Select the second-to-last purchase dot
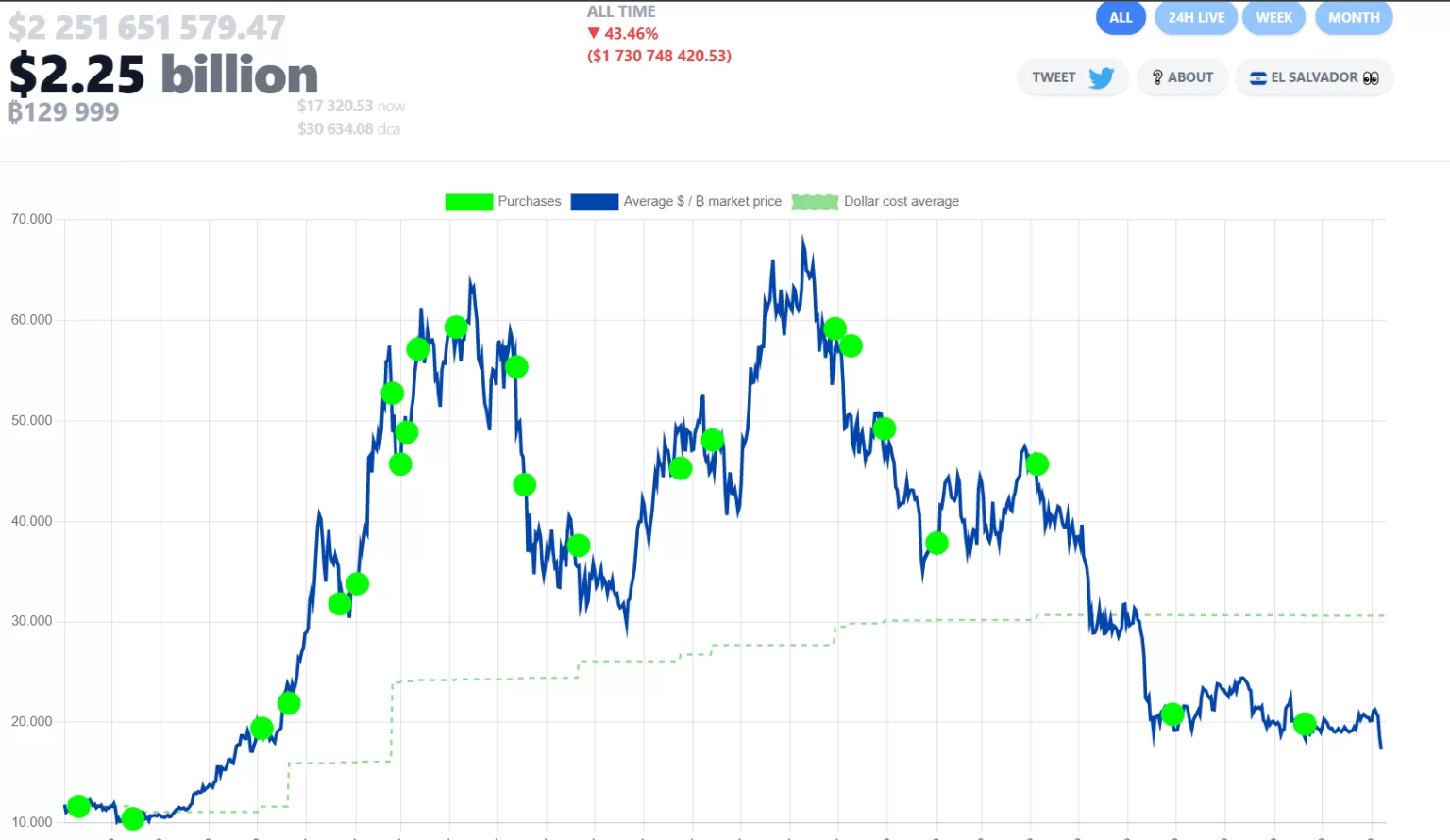Screen dimensions: 1450x840 tap(1172, 714)
